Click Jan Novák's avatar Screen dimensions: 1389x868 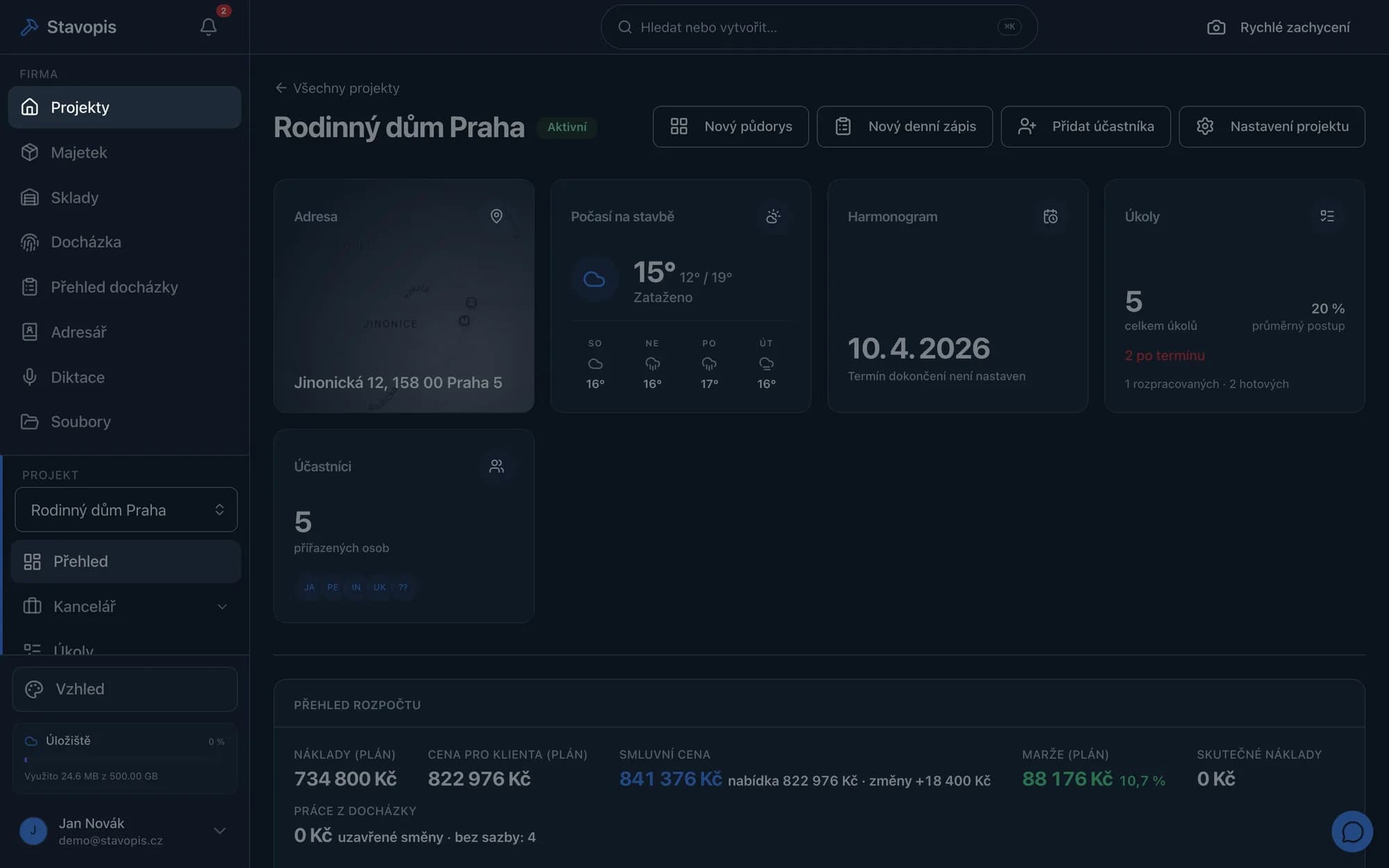click(33, 831)
